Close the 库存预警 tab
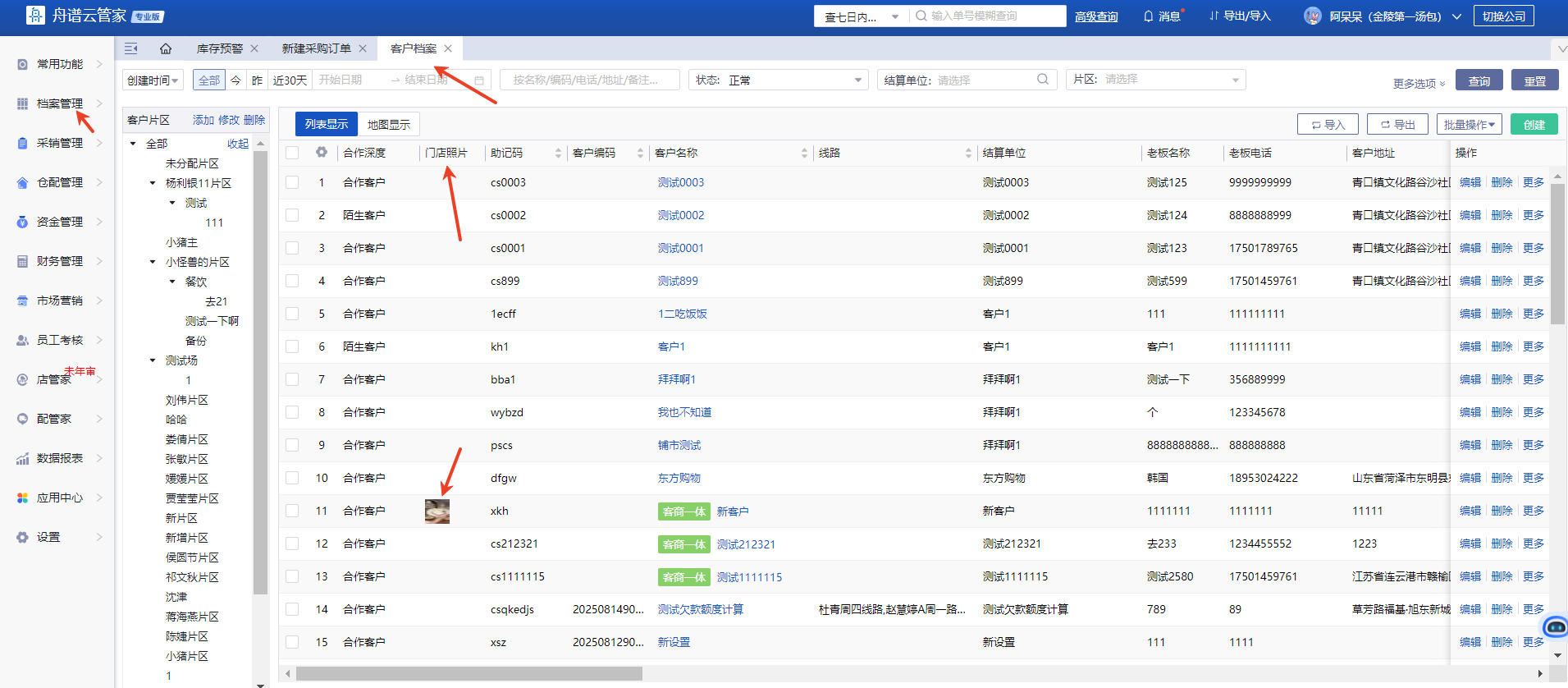The width and height of the screenshot is (1568, 688). [x=254, y=48]
